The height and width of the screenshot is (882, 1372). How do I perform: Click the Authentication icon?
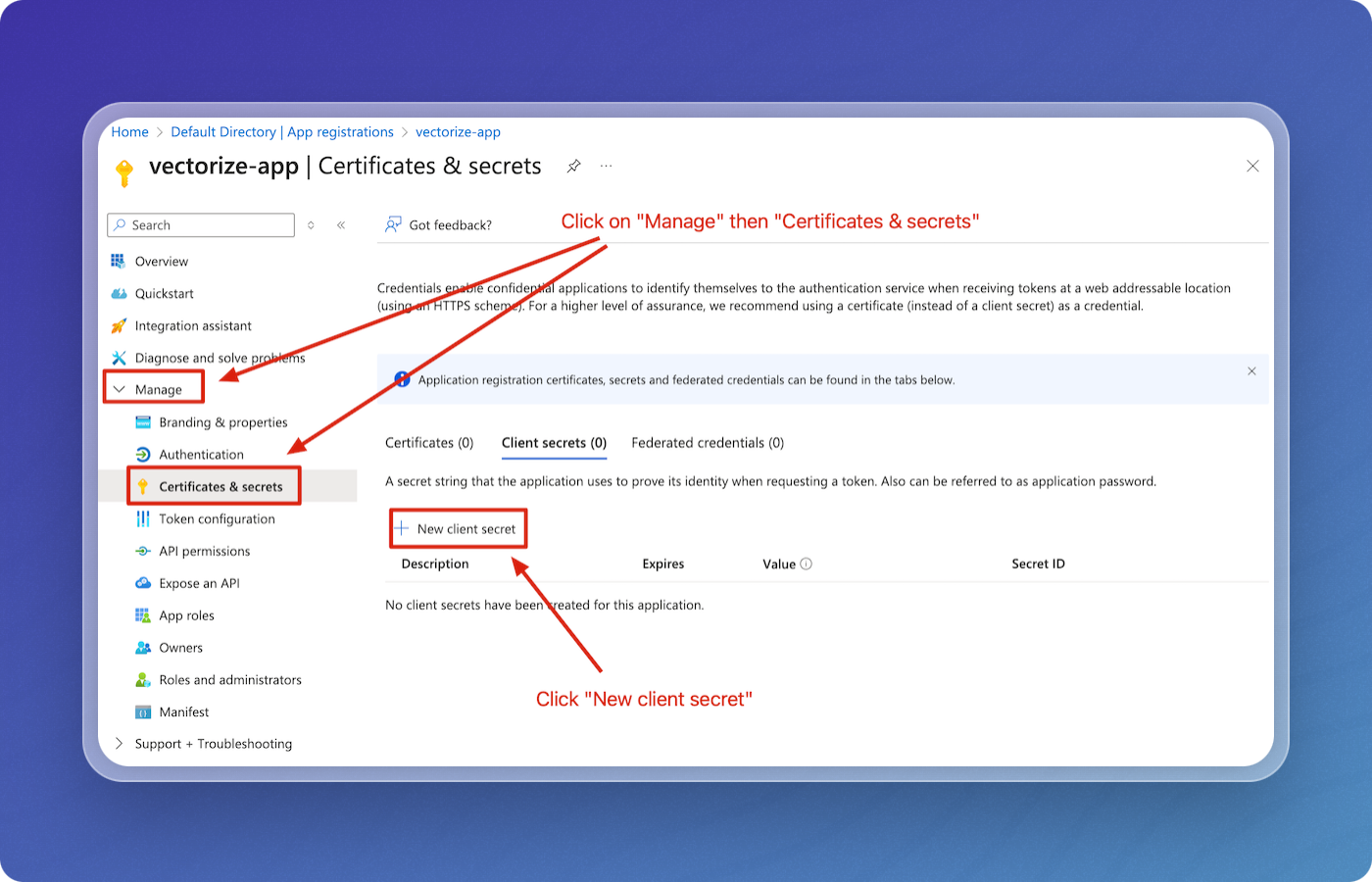143,455
